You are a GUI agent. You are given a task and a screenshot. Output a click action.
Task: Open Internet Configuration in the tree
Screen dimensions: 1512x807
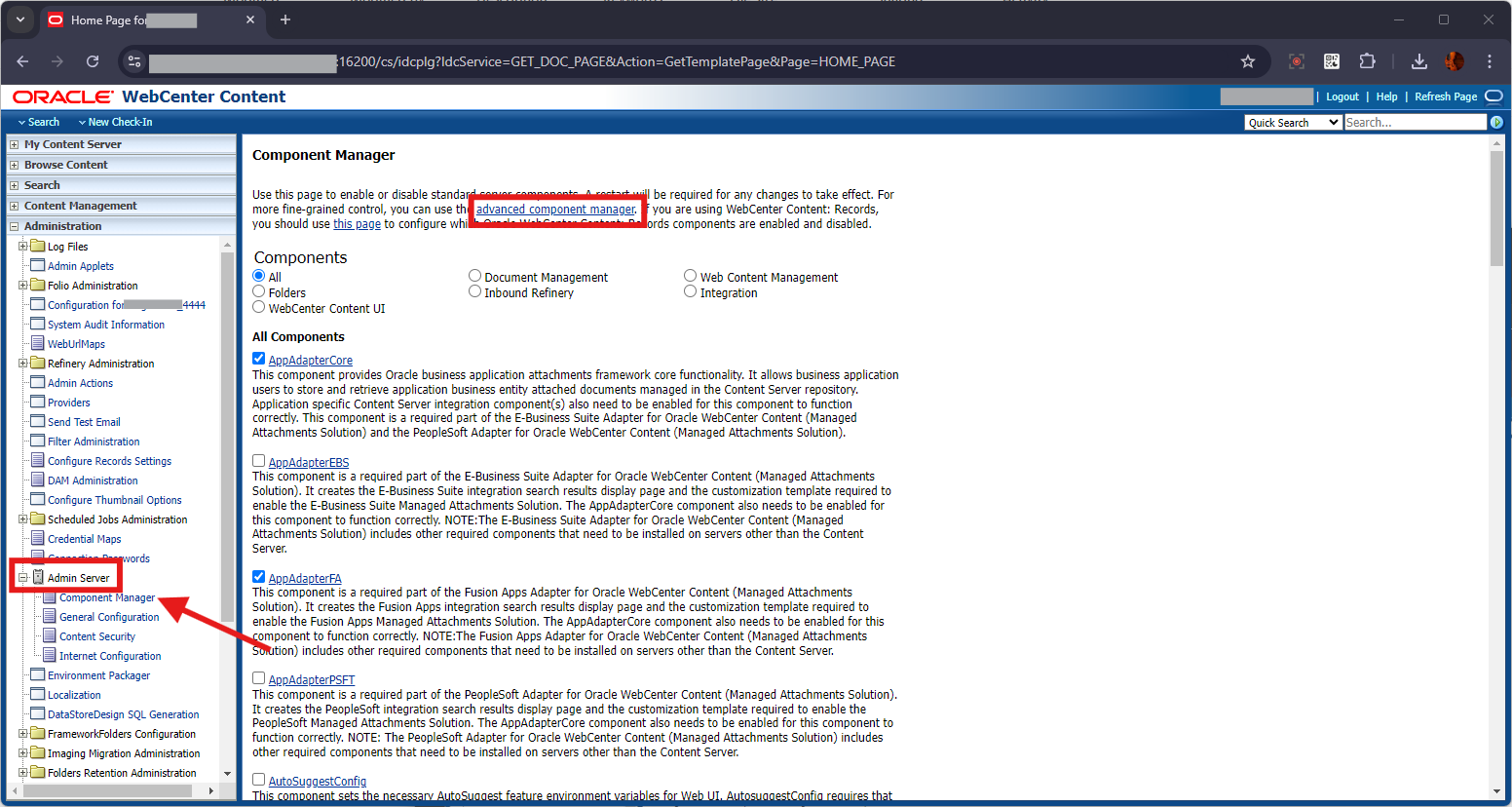(x=110, y=656)
